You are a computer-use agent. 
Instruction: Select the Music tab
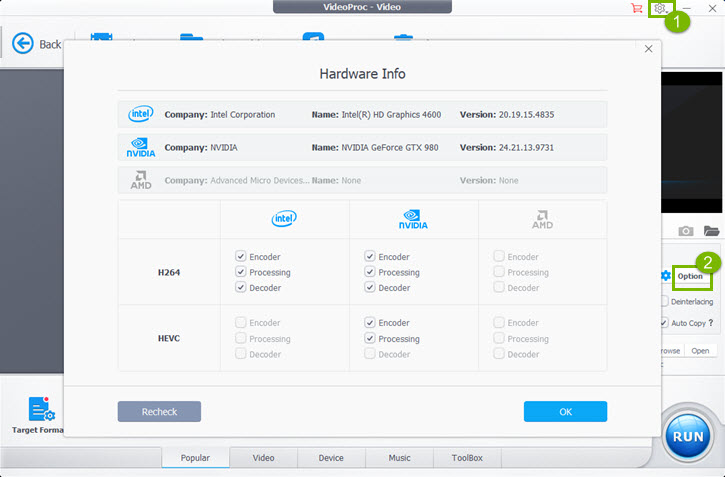399,458
